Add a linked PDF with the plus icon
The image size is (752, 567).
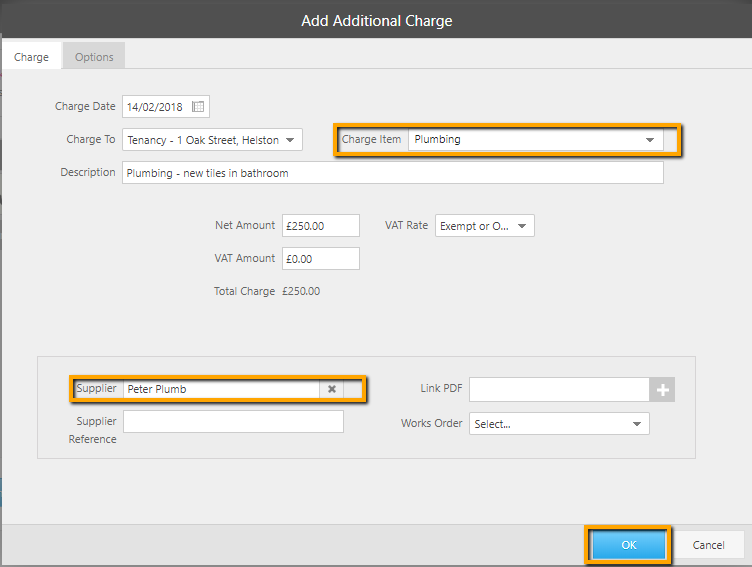tap(662, 390)
